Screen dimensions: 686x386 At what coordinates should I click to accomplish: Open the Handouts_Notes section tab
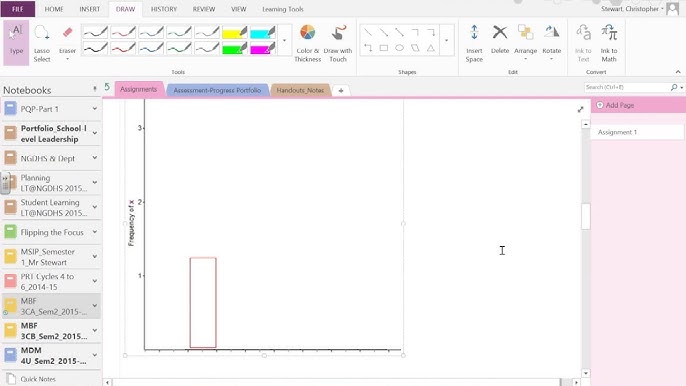pyautogui.click(x=300, y=90)
